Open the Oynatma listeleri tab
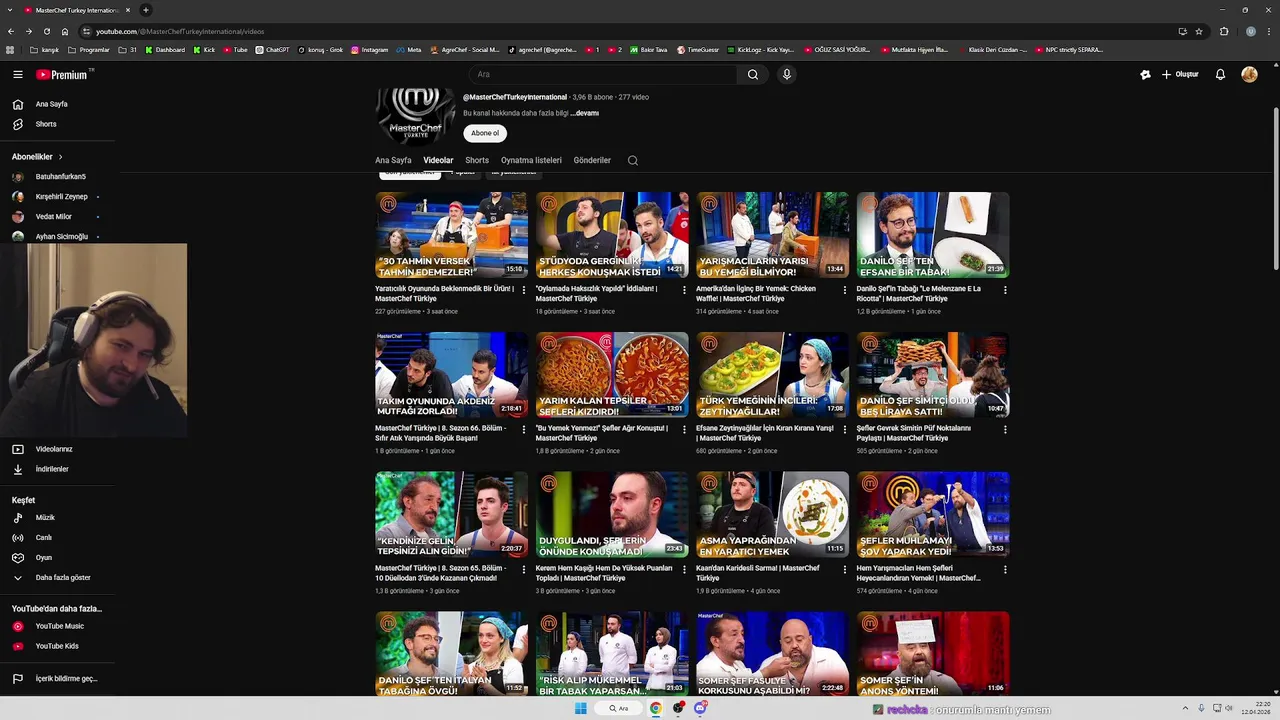The image size is (1280, 720). pos(531,160)
